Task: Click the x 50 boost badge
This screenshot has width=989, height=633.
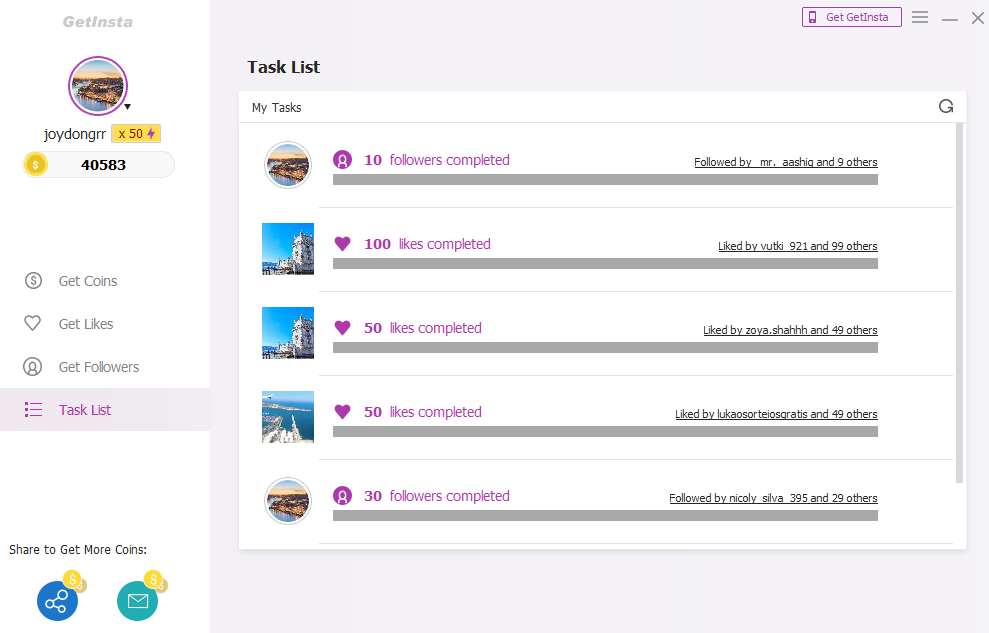Action: click(x=135, y=134)
